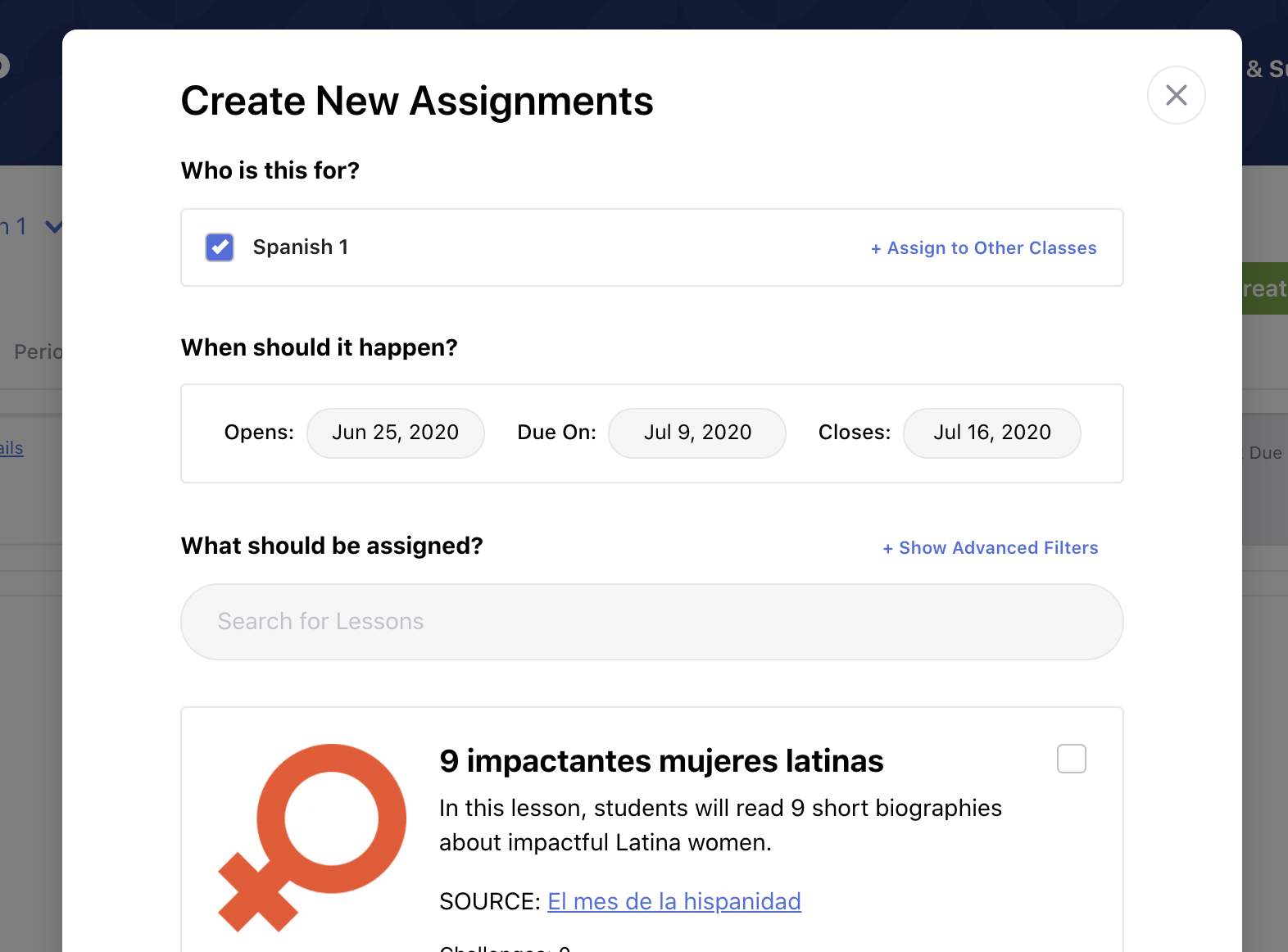Focus the Search for Lessons field
This screenshot has height=952, width=1288.
coord(652,622)
